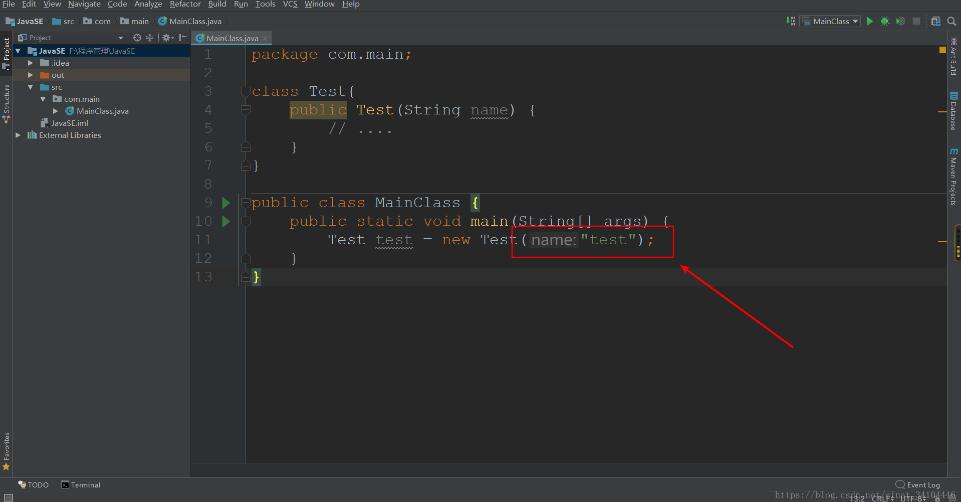This screenshot has width=963, height=502.
Task: Select External Libraries in project tree
Action: pos(64,135)
